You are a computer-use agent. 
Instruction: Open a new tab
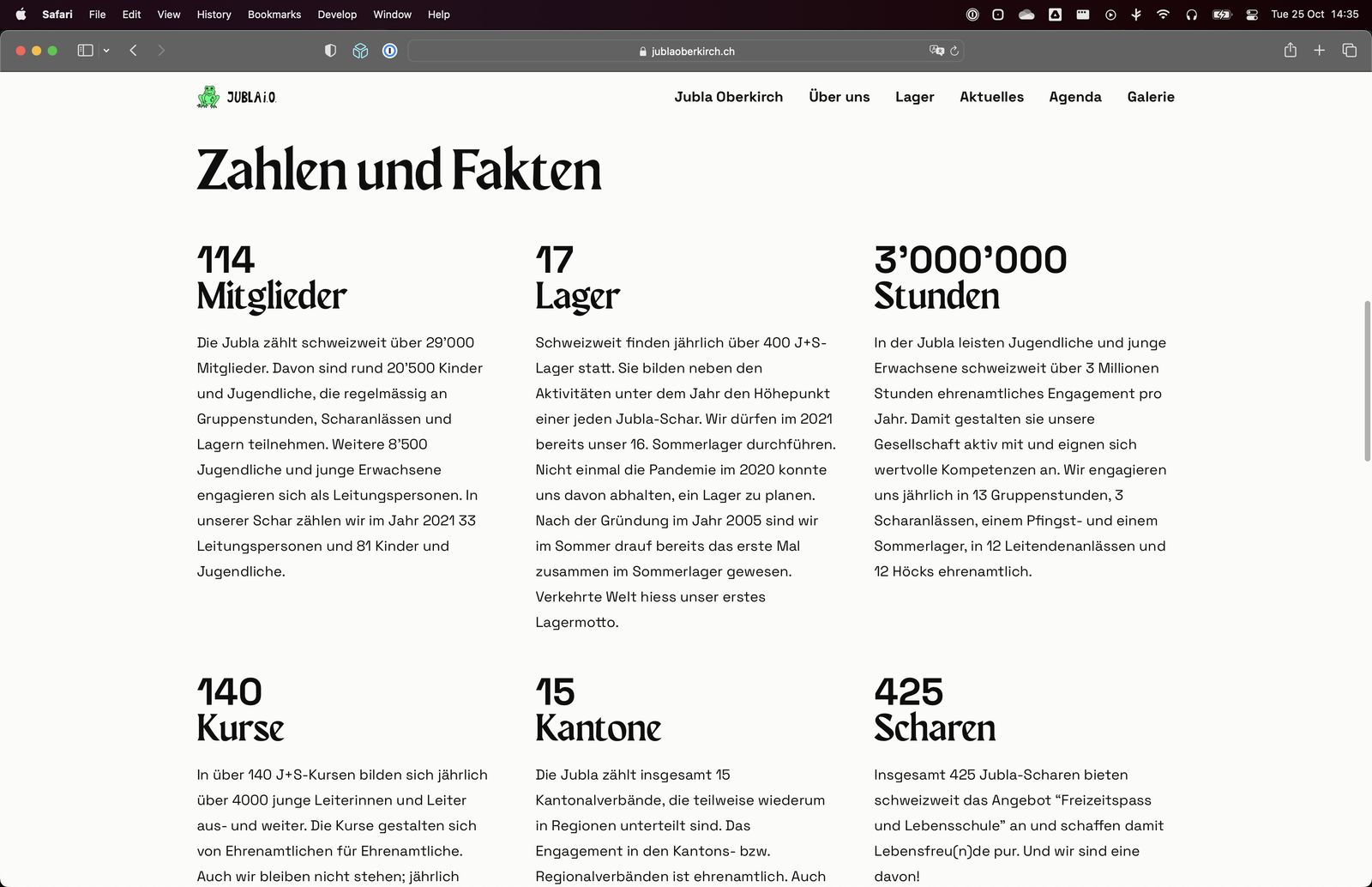(1320, 51)
